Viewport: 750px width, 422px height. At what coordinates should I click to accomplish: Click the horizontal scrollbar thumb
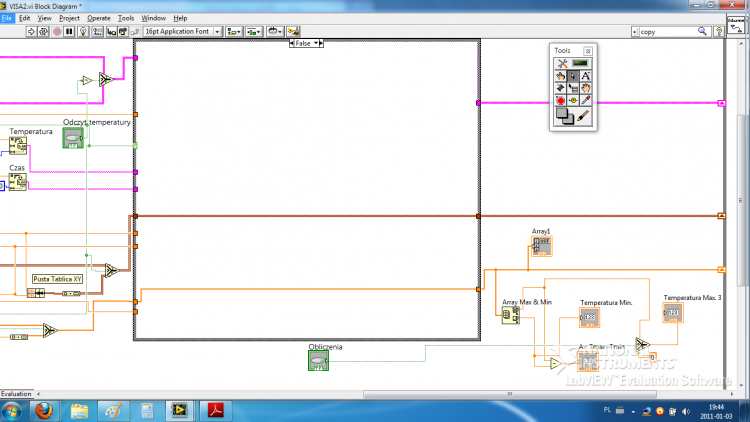(x=509, y=394)
